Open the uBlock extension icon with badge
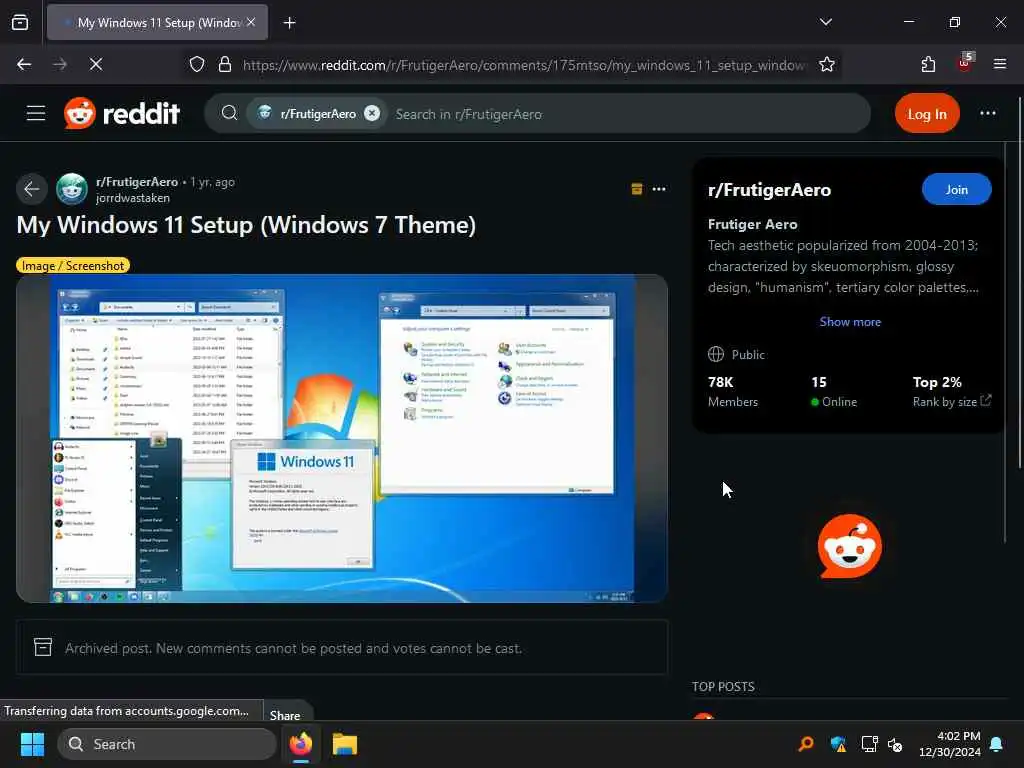The image size is (1024, 768). point(965,63)
